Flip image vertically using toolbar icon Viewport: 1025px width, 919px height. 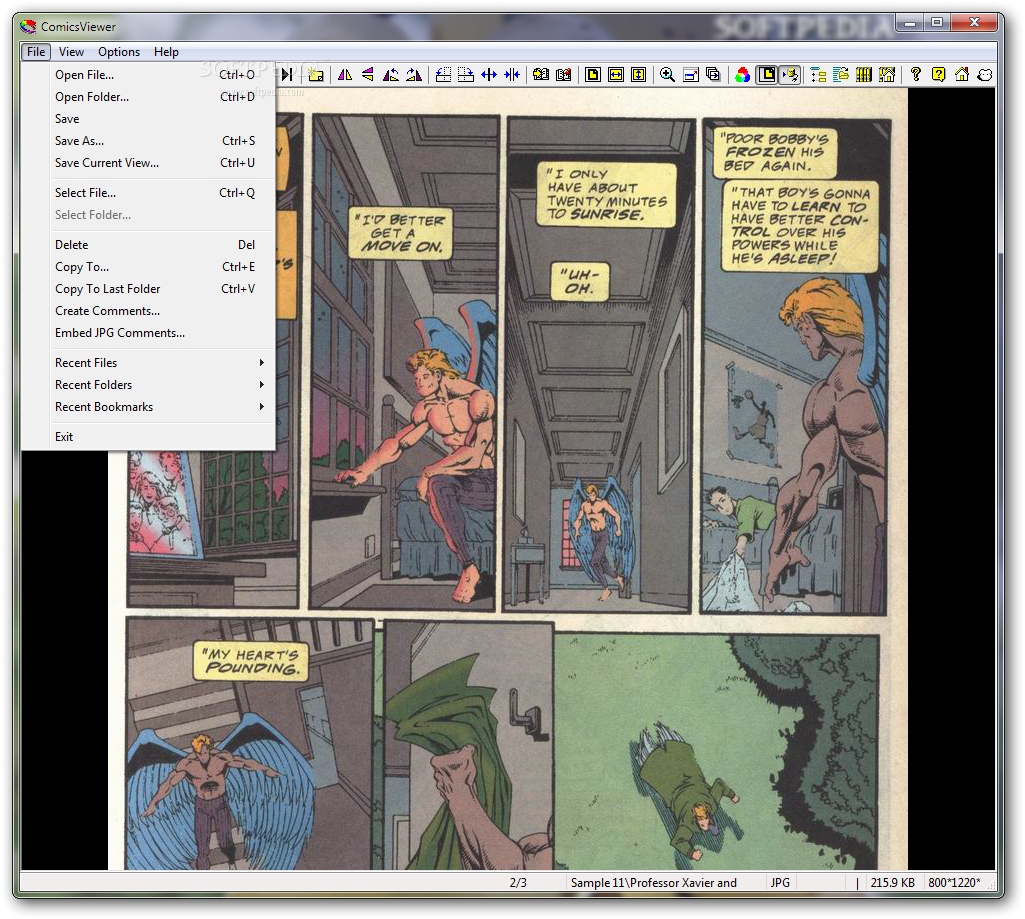click(x=368, y=75)
